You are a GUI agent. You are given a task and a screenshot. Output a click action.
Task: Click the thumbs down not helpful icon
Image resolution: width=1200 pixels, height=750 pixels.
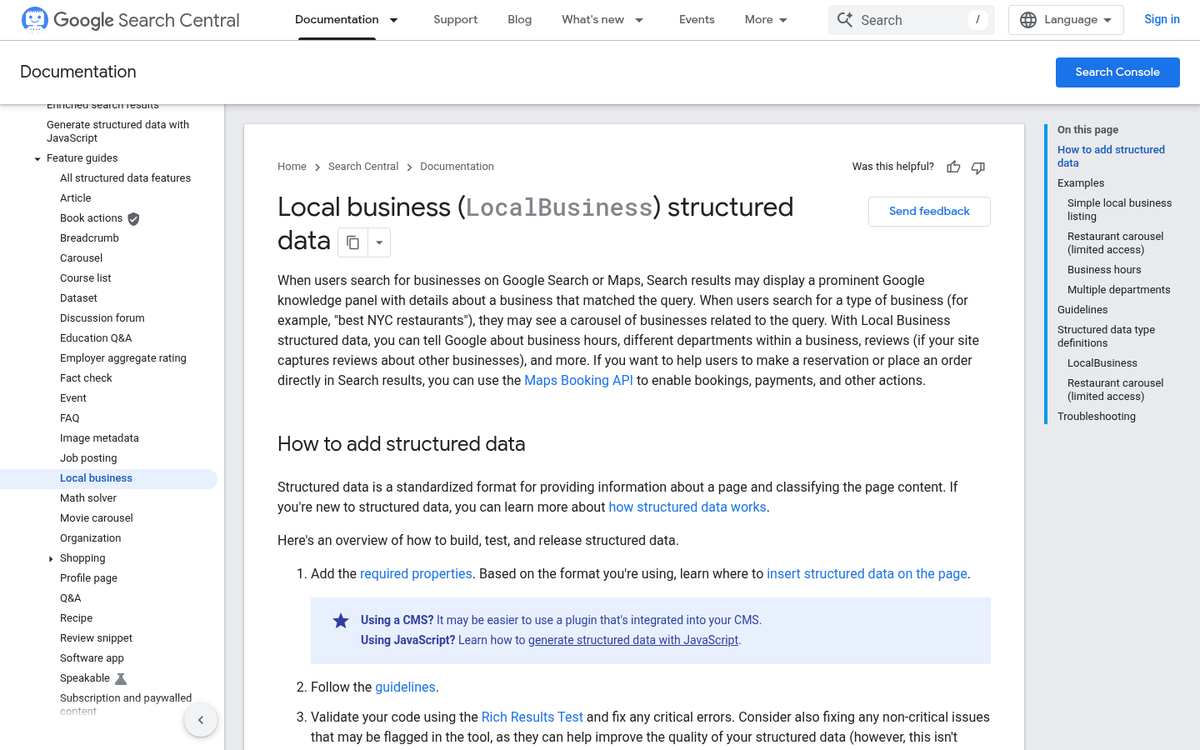978,167
